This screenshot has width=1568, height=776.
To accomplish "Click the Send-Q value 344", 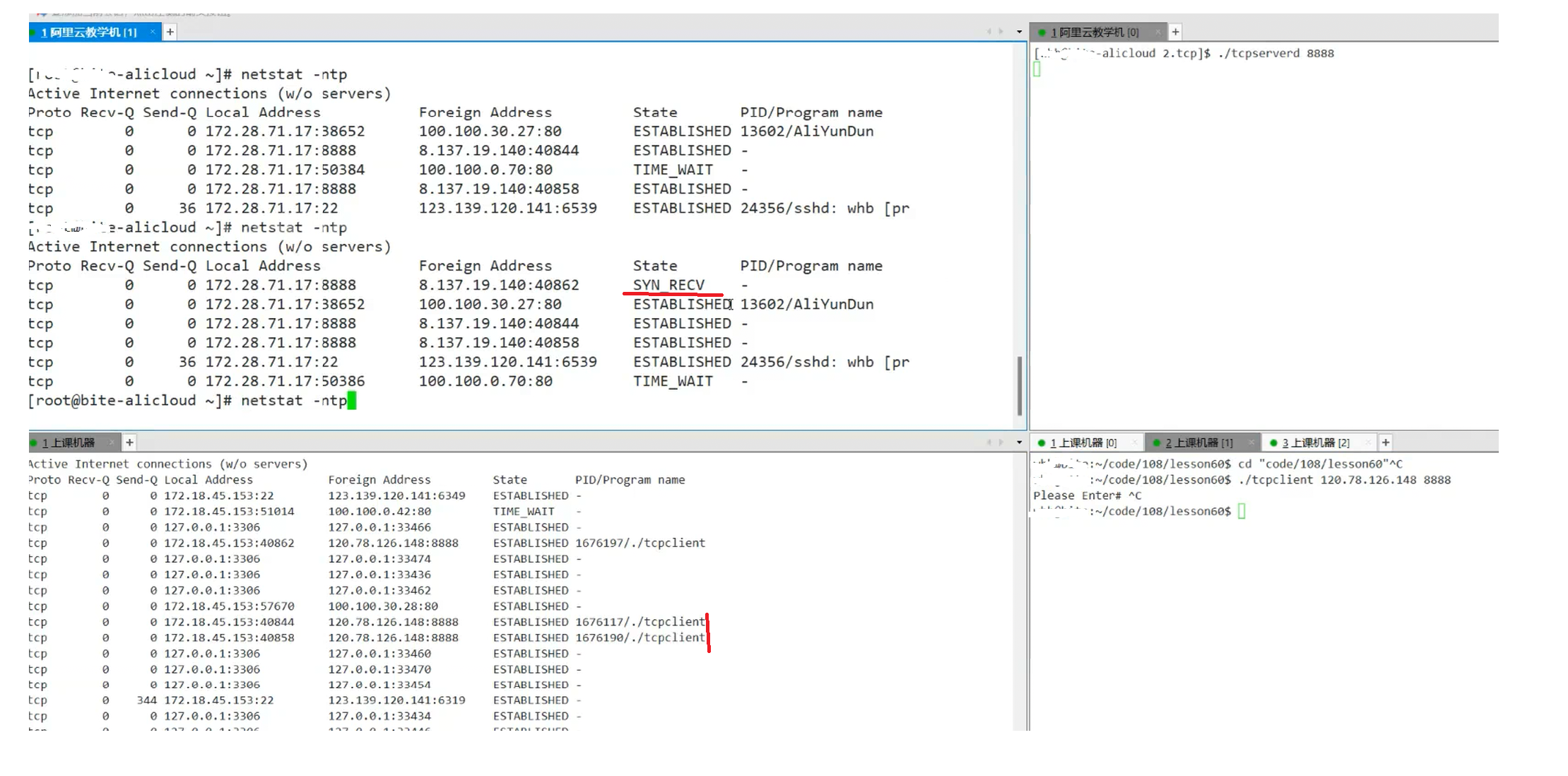I will tap(147, 700).
